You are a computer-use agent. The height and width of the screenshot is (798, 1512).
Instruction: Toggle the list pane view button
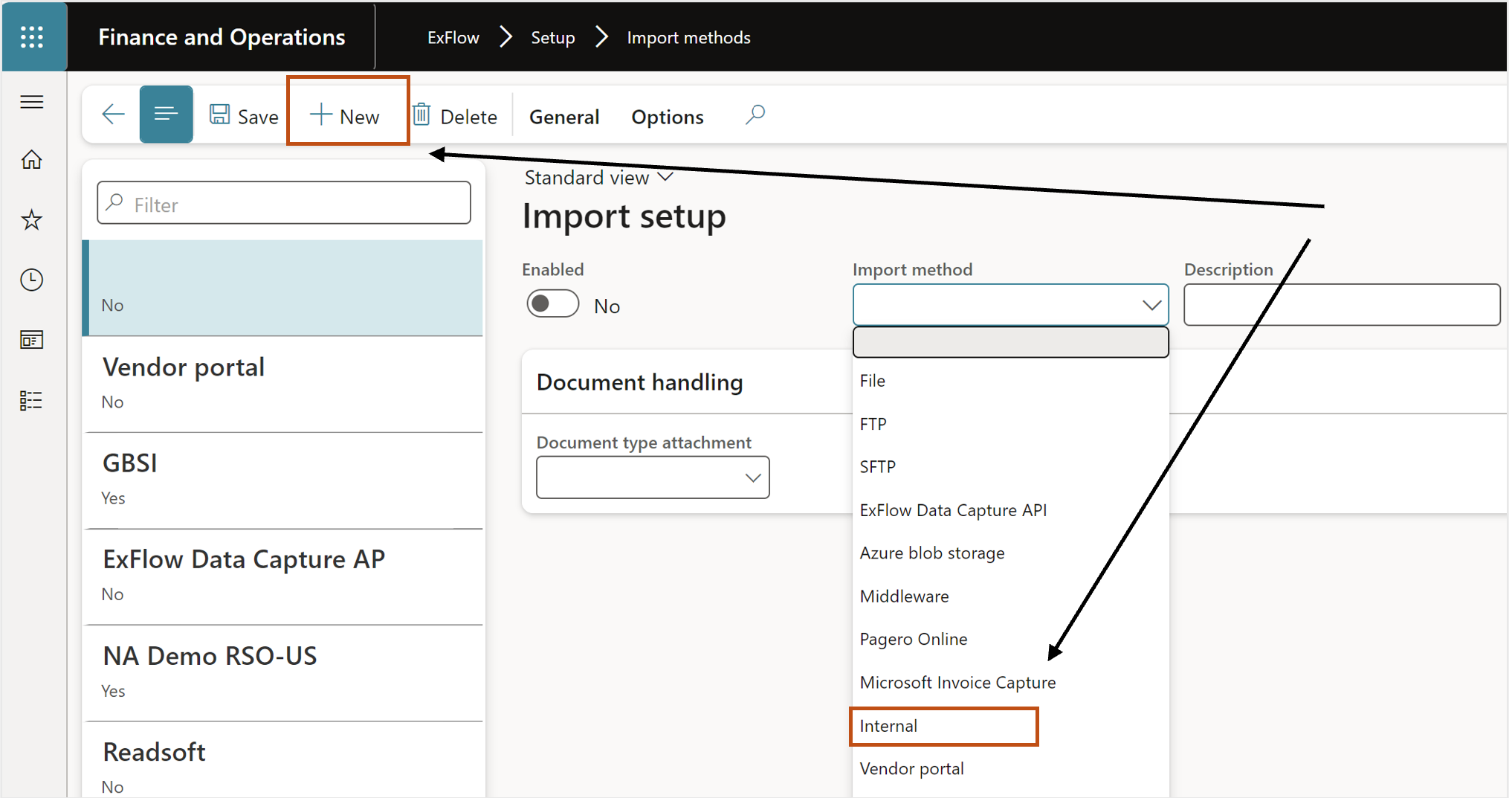click(167, 115)
